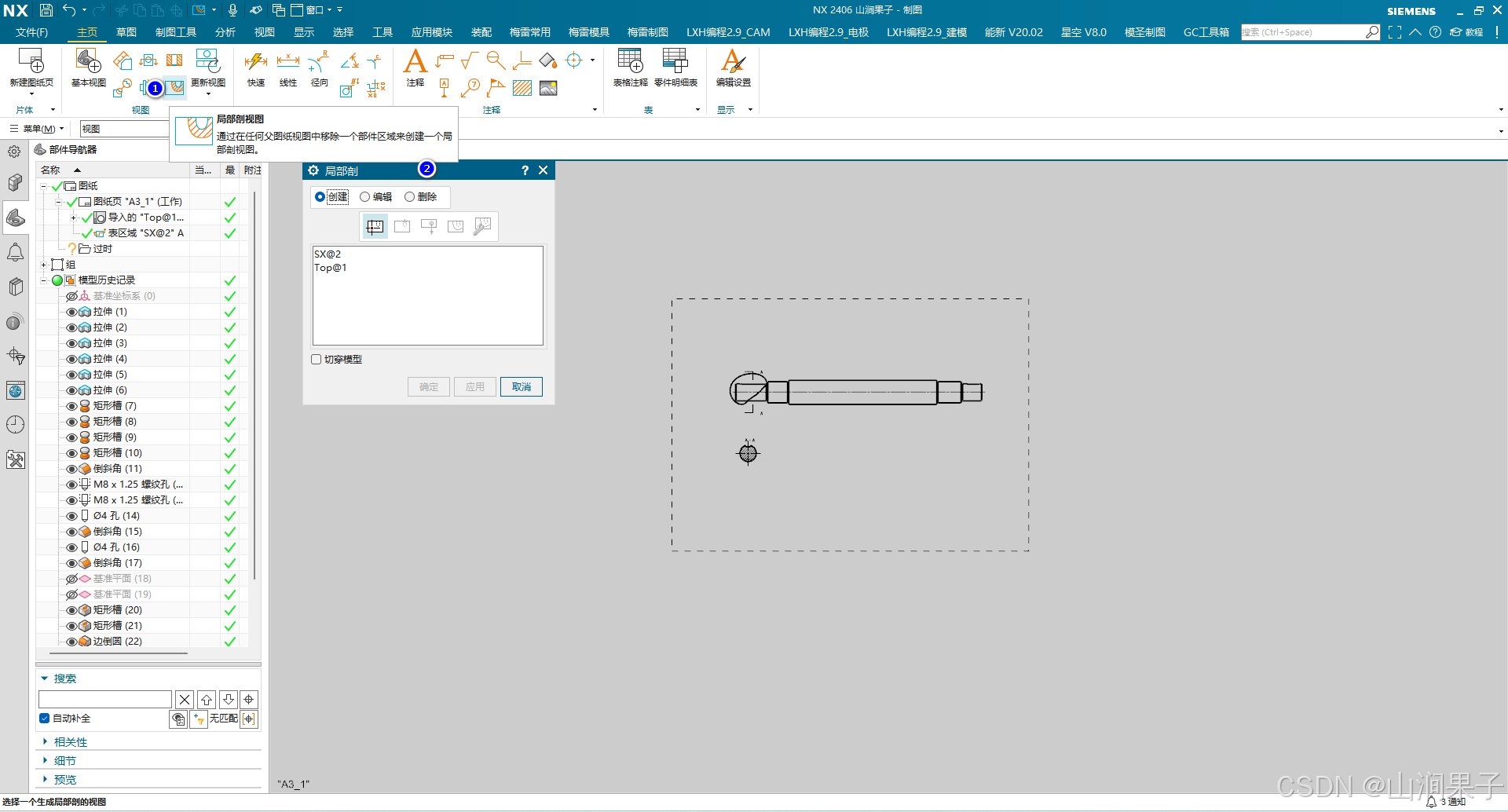The width and height of the screenshot is (1508, 812).
Task: Switch to the 草图 ribbon tab
Action: [x=126, y=32]
